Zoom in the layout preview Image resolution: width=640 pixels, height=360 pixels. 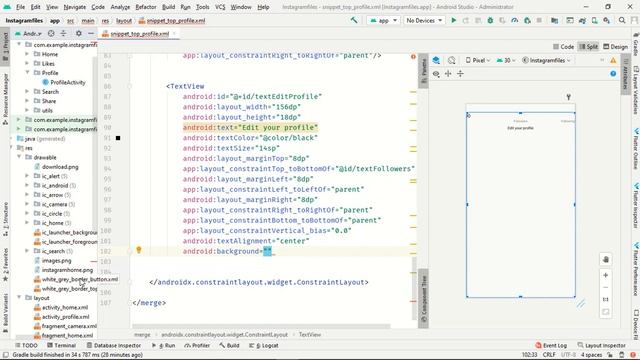tap(606, 275)
